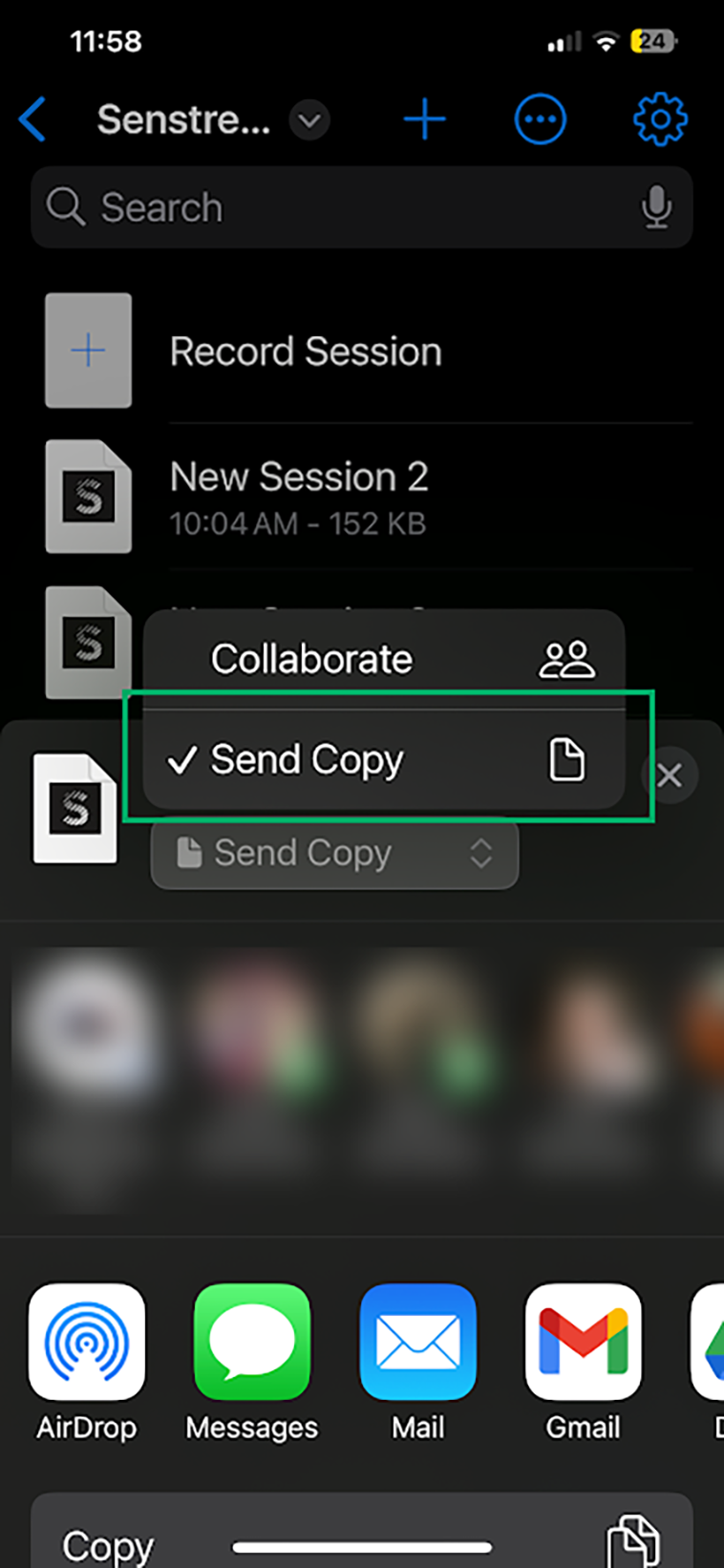
Task: Share via the Messages app icon
Action: 252,1342
